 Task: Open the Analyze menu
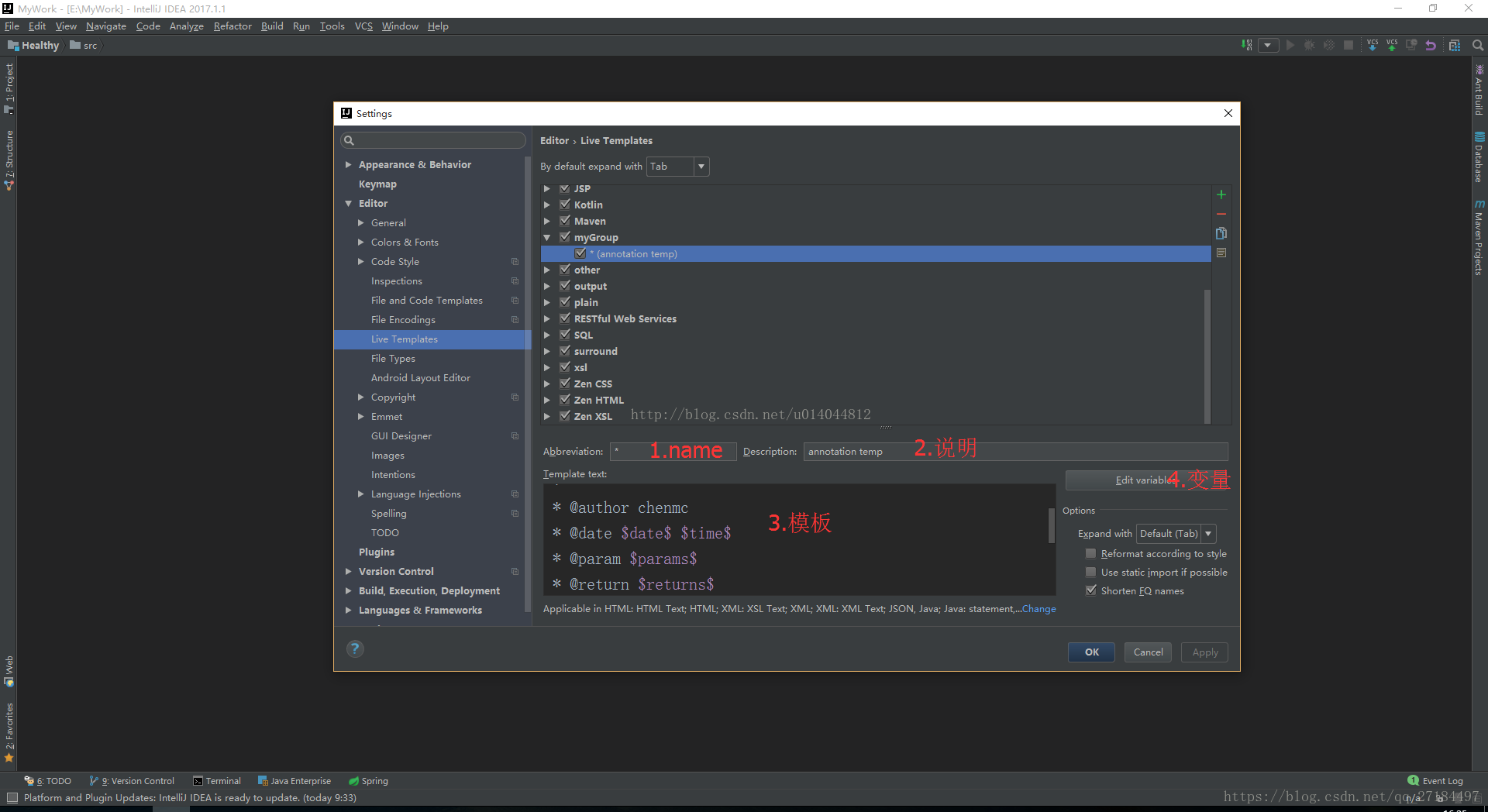click(x=186, y=26)
